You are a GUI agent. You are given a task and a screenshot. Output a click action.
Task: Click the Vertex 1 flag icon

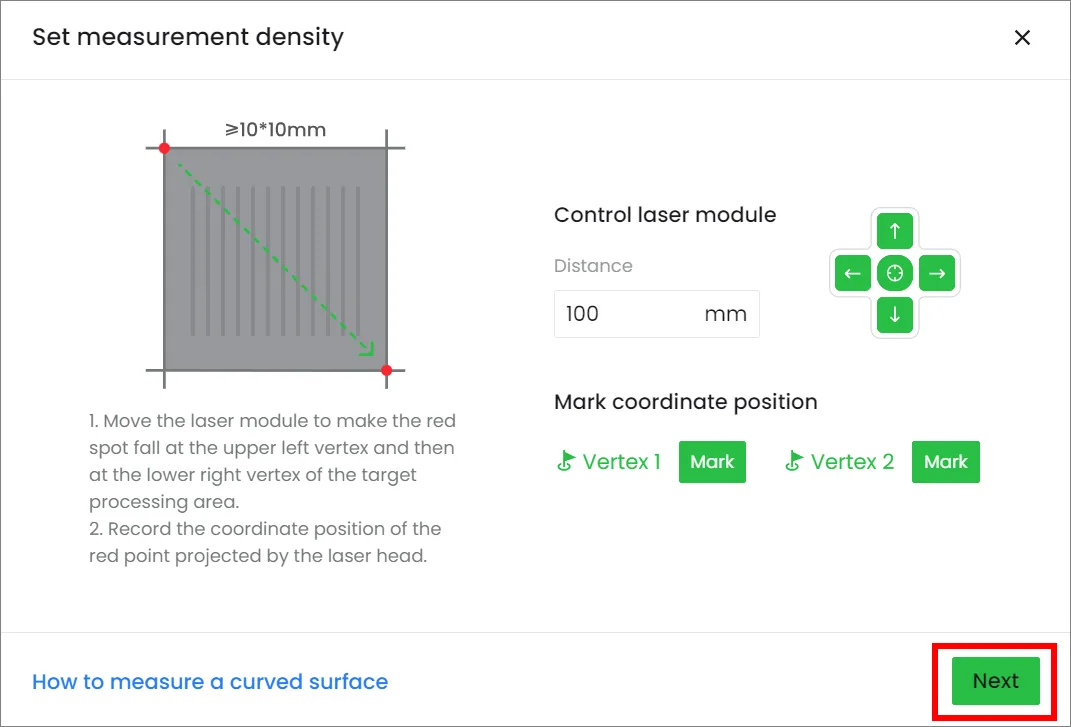565,461
